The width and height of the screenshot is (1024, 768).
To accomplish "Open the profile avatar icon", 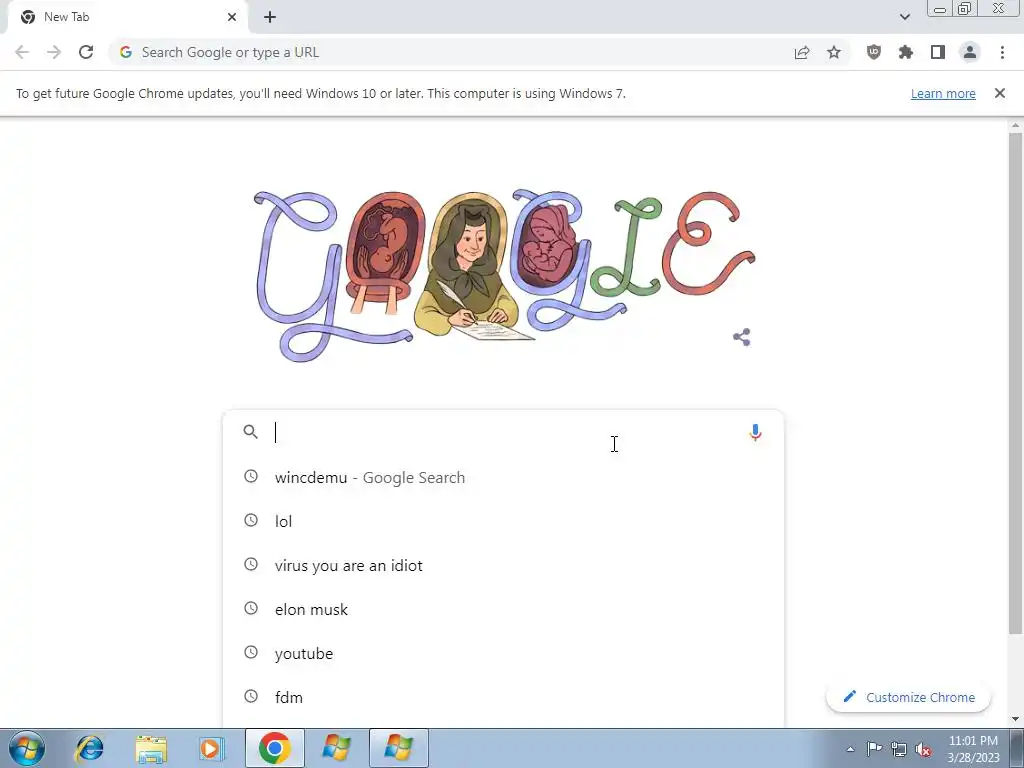I will 970,52.
